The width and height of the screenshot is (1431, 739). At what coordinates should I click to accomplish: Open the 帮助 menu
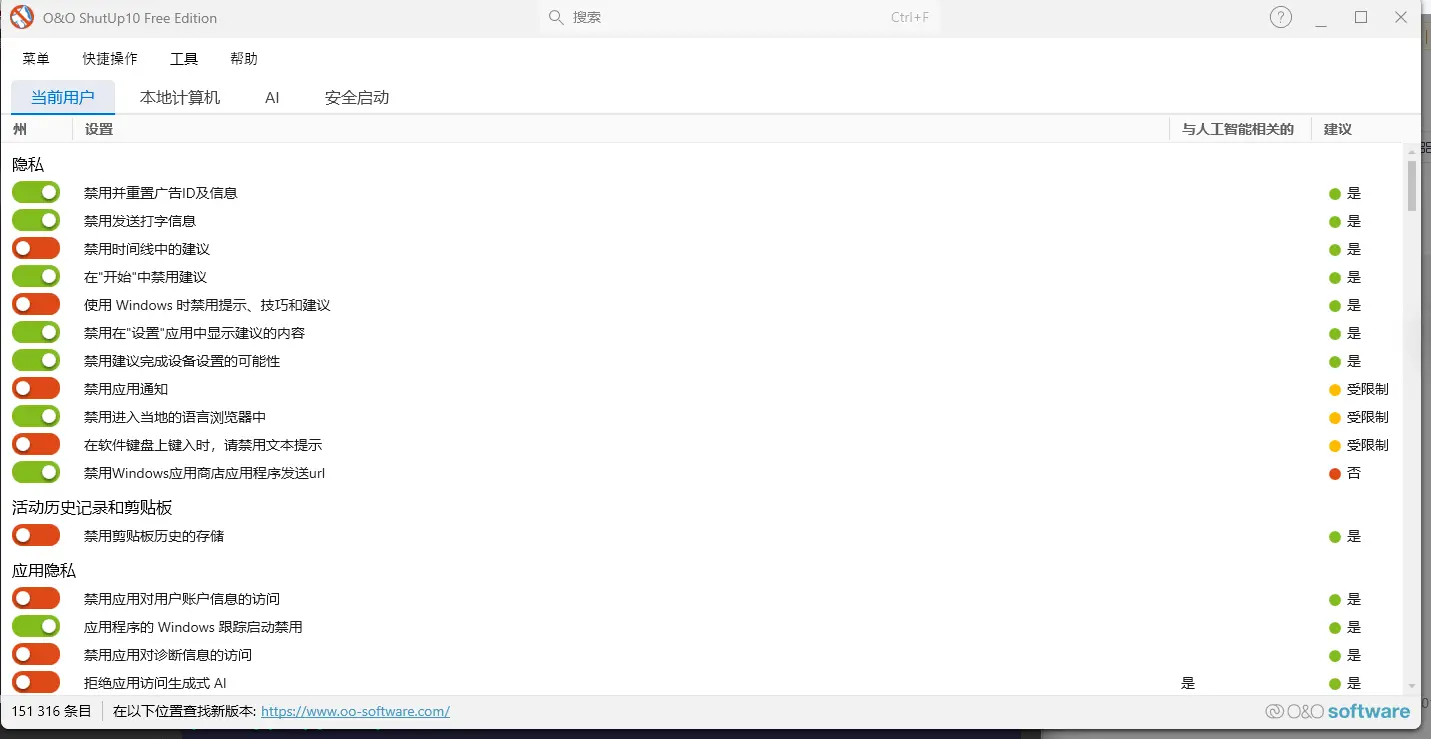pos(244,59)
